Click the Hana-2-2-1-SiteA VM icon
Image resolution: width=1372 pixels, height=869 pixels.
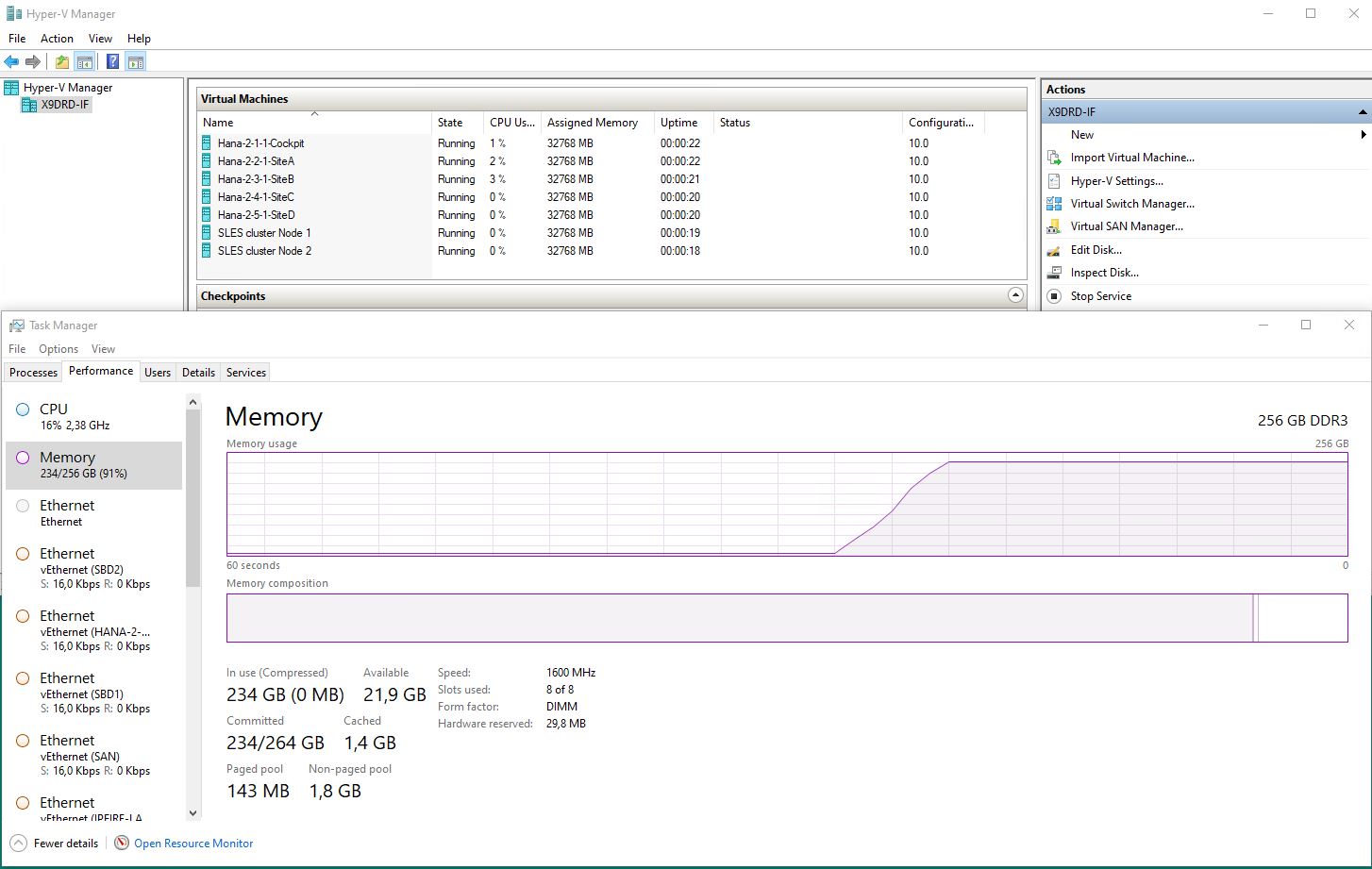(207, 161)
